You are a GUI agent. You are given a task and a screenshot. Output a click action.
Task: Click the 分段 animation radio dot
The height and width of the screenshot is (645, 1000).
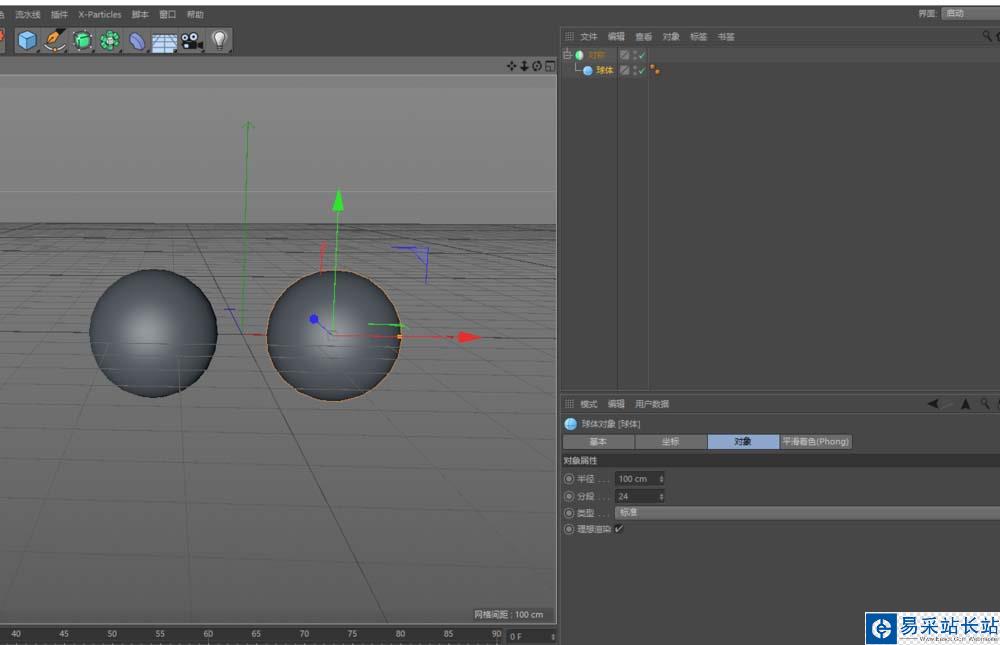(570, 496)
